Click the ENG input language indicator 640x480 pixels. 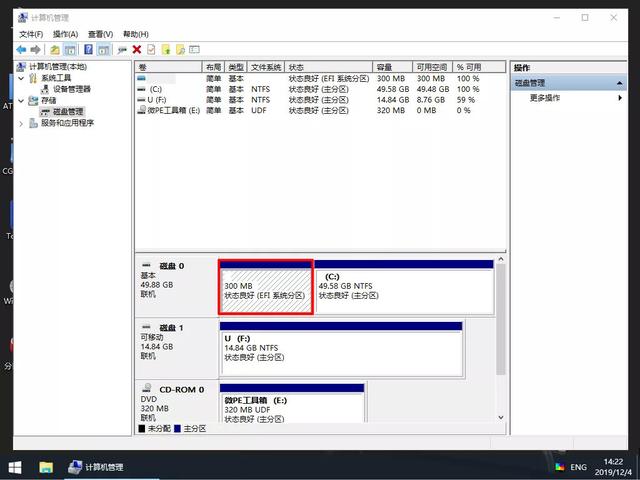tap(578, 467)
